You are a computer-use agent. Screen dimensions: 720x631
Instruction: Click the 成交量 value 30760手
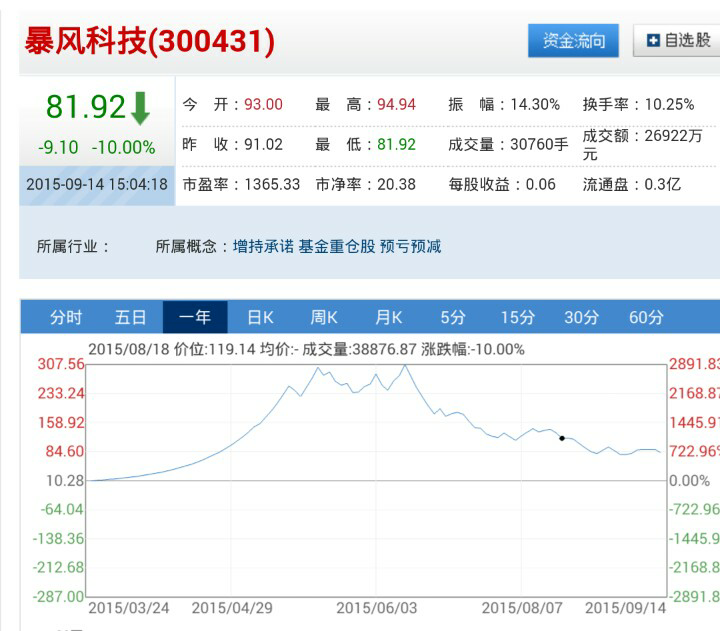[x=540, y=144]
